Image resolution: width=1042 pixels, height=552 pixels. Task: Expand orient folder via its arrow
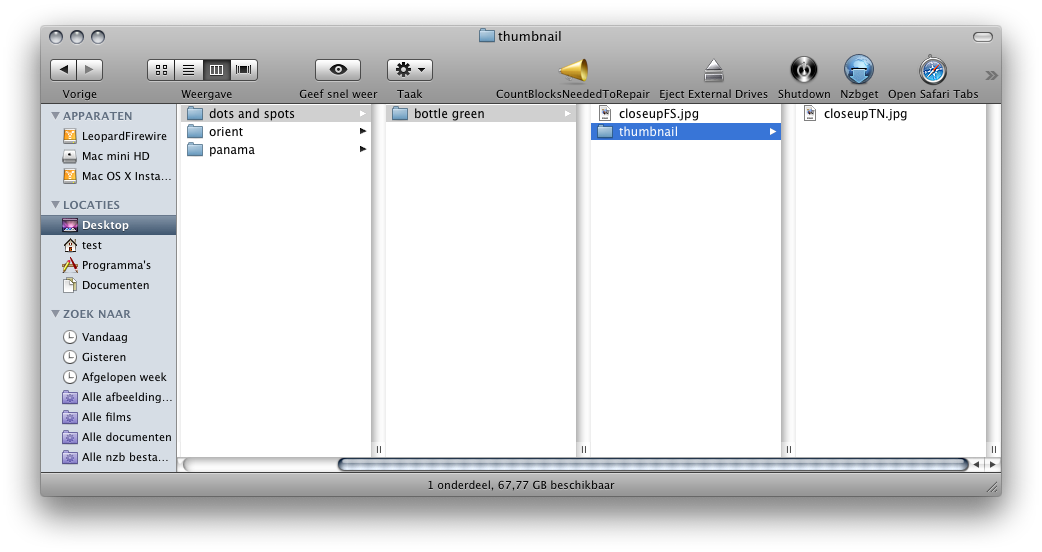[363, 132]
